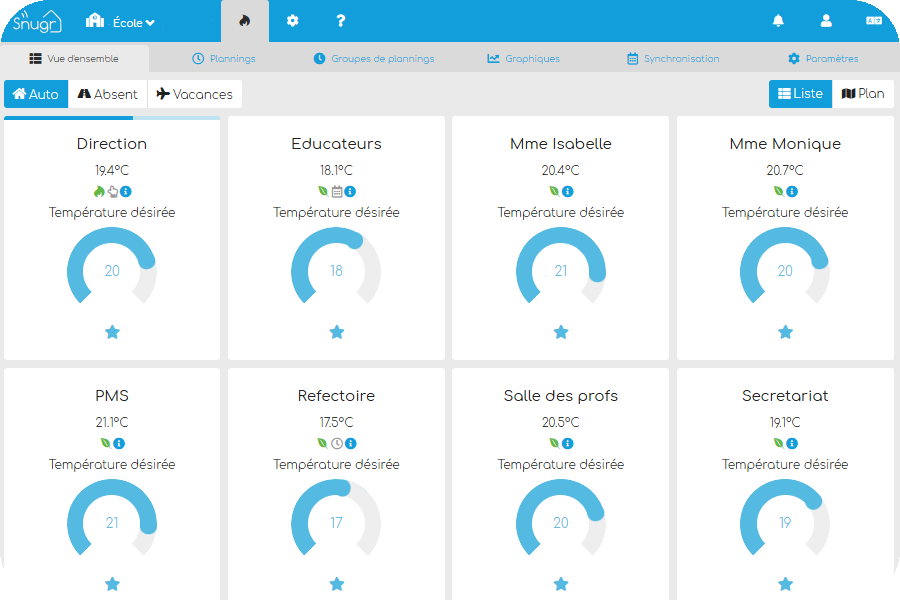The image size is (900, 600).
Task: Click the Snugr logo
Action: coord(37,21)
